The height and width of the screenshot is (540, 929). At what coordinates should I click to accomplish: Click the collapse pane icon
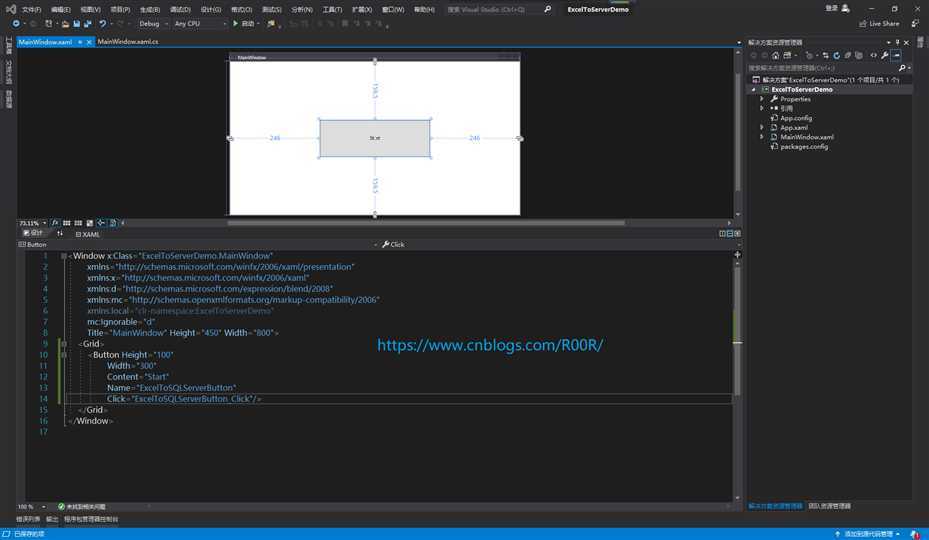tap(738, 234)
